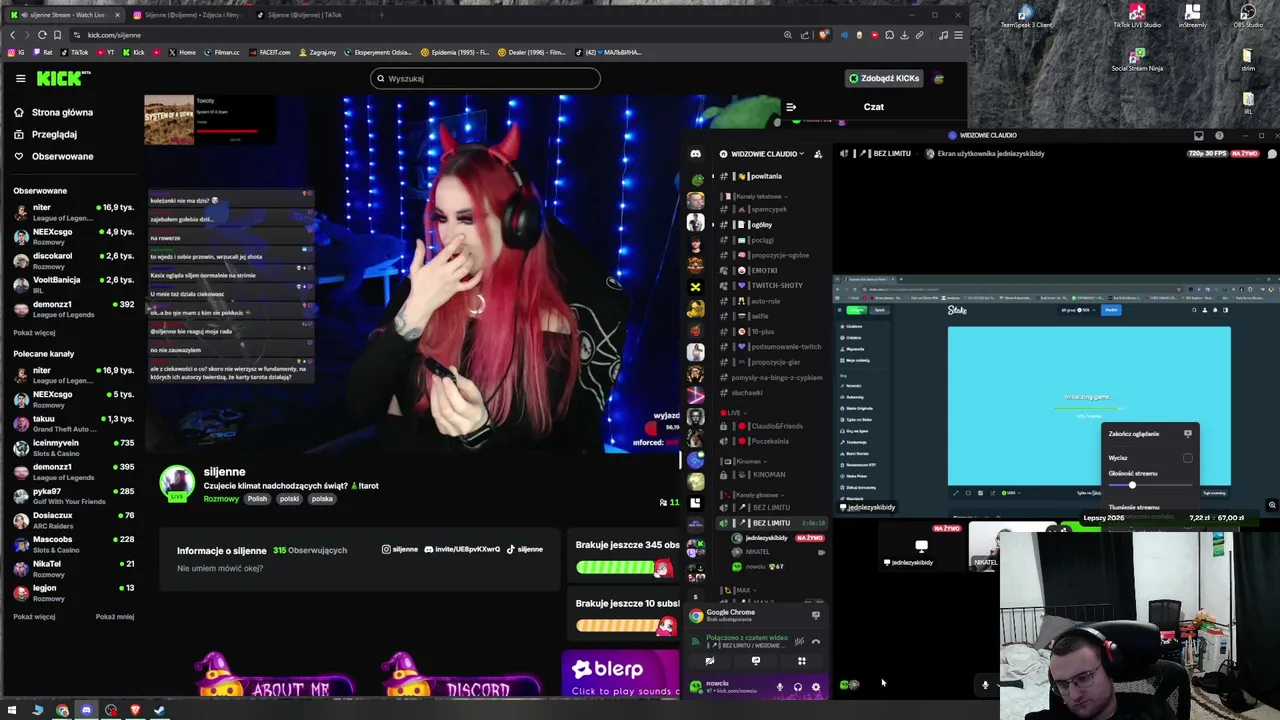Collapse the Kanały tekstowe category

(758, 196)
